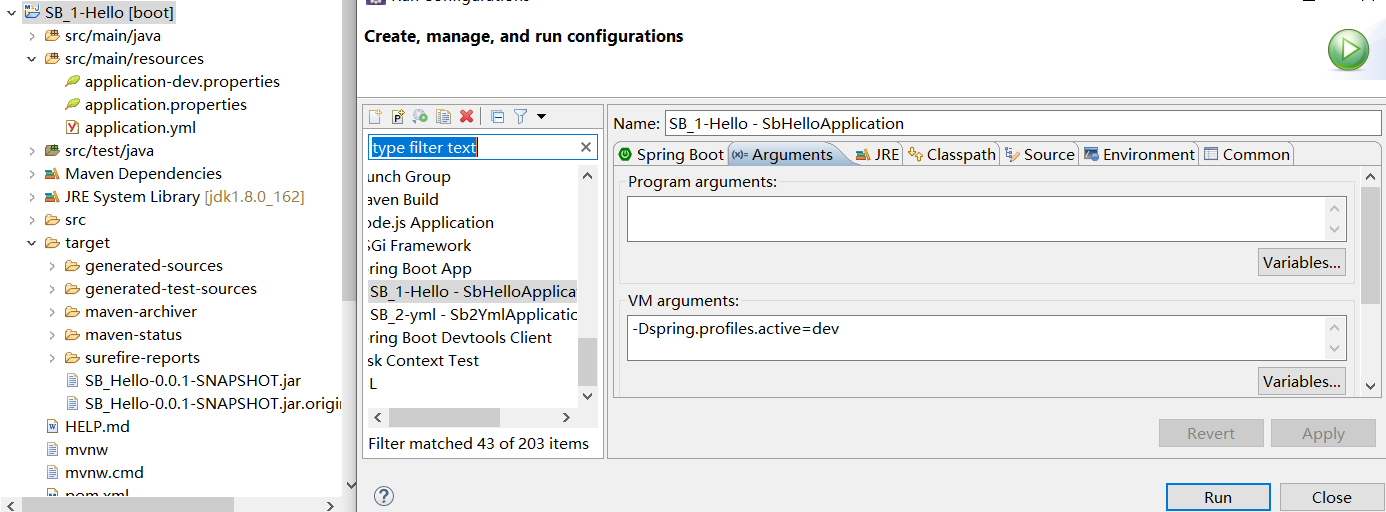Screen dimensions: 1386x512
Task: Select application.yml file
Action: pyautogui.click(x=130, y=127)
